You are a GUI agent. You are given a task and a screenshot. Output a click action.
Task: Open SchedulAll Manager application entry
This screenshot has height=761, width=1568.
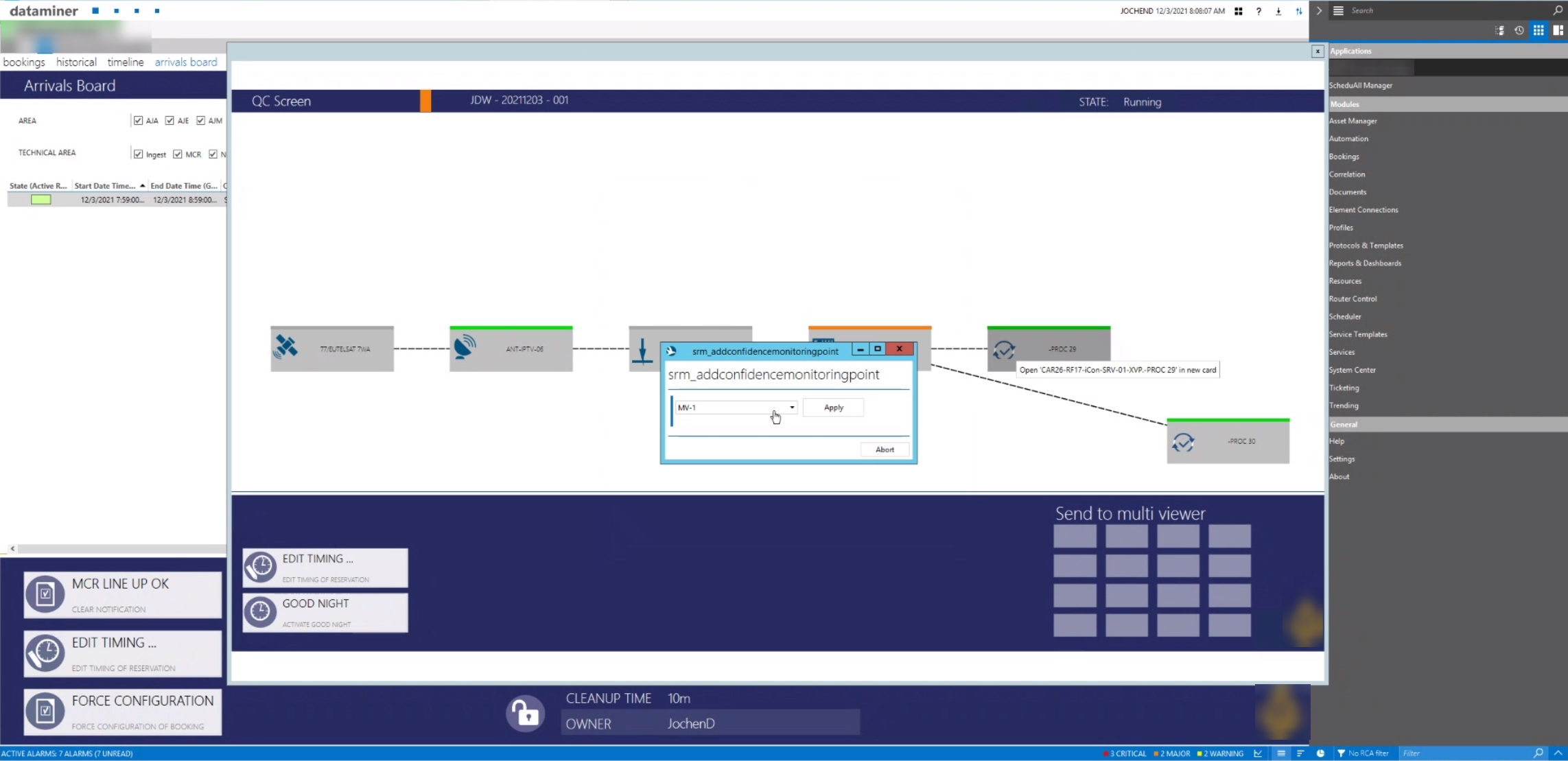(x=1361, y=86)
